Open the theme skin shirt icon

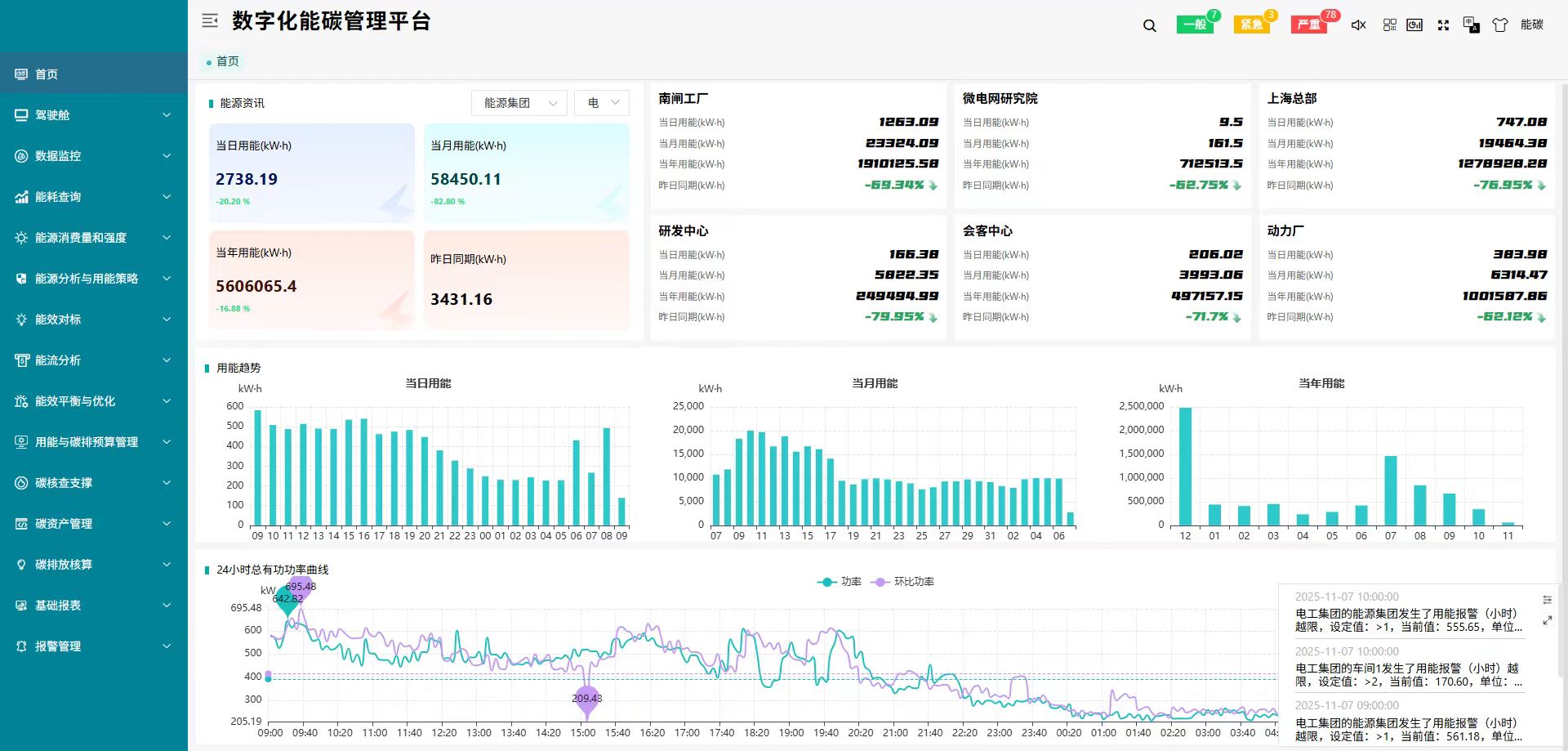pyautogui.click(x=1500, y=25)
